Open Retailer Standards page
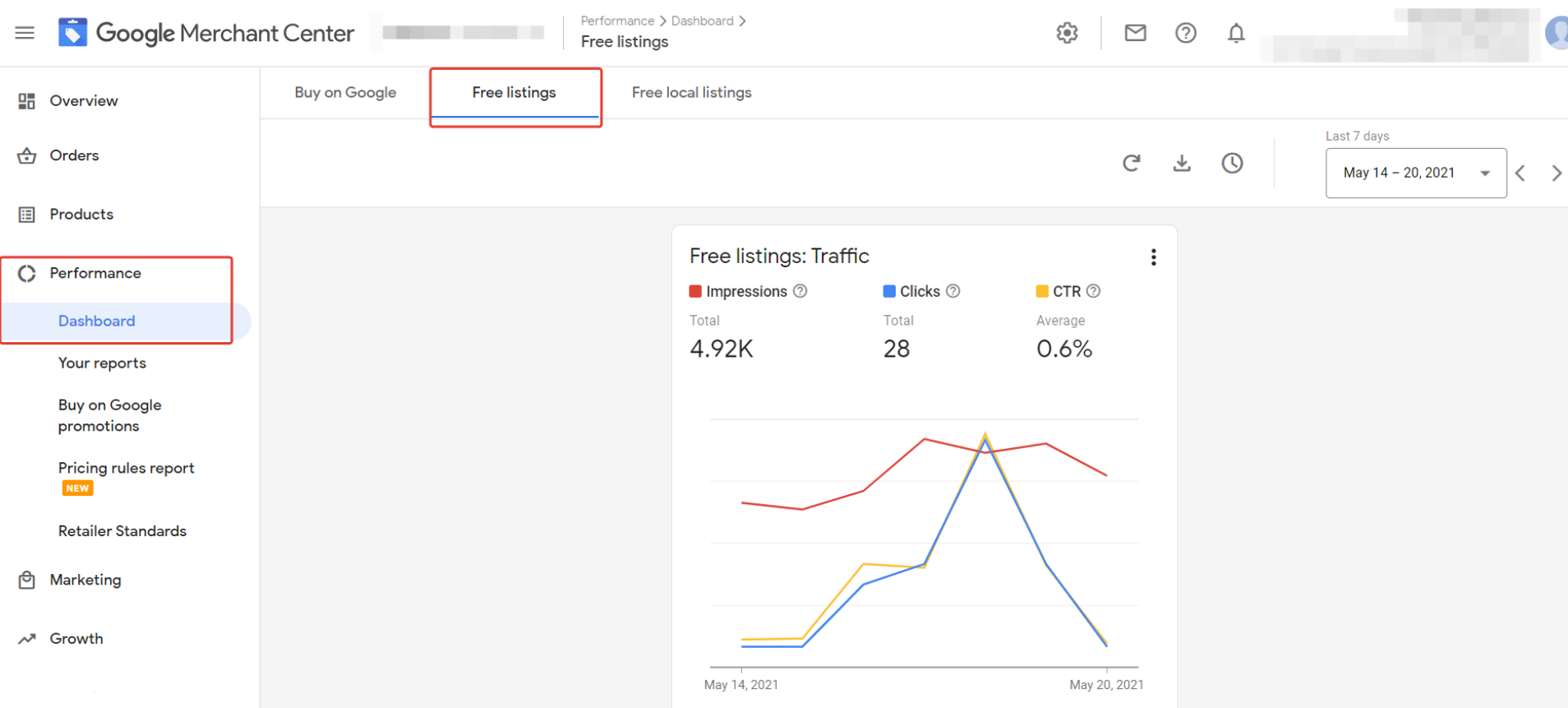Image resolution: width=1568 pixels, height=708 pixels. click(x=122, y=531)
